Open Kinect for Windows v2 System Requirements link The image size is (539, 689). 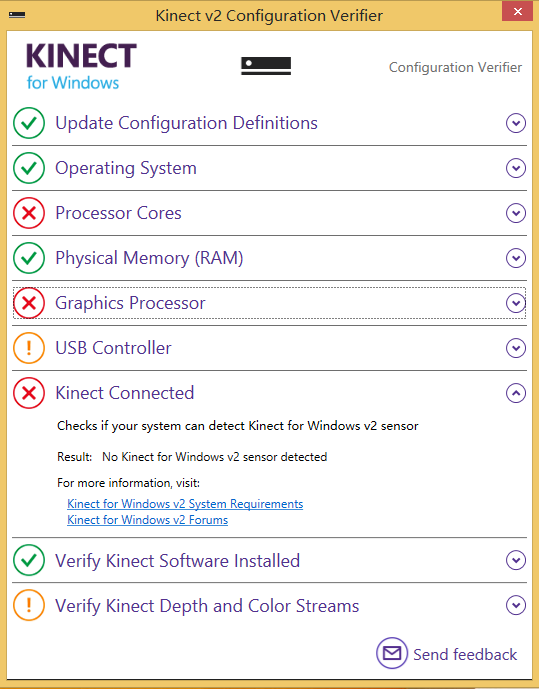pyautogui.click(x=185, y=504)
